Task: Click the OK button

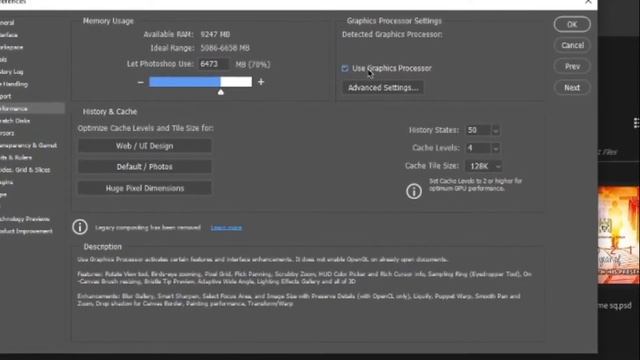Action: [572, 24]
